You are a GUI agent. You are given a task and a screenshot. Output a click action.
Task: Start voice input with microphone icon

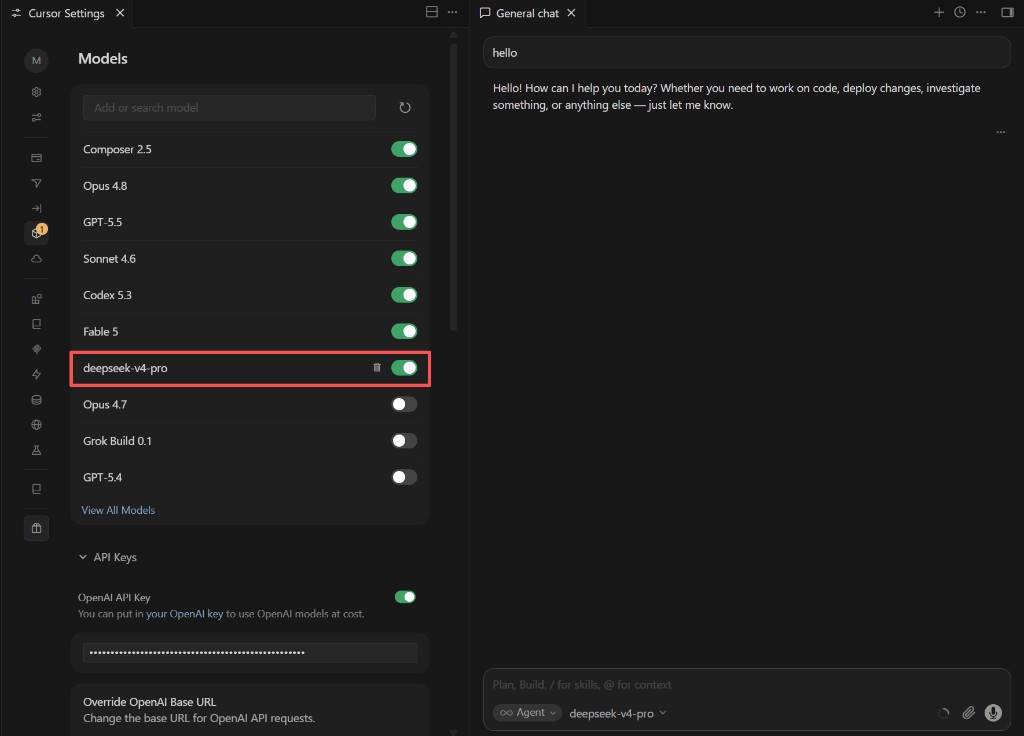pyautogui.click(x=993, y=712)
